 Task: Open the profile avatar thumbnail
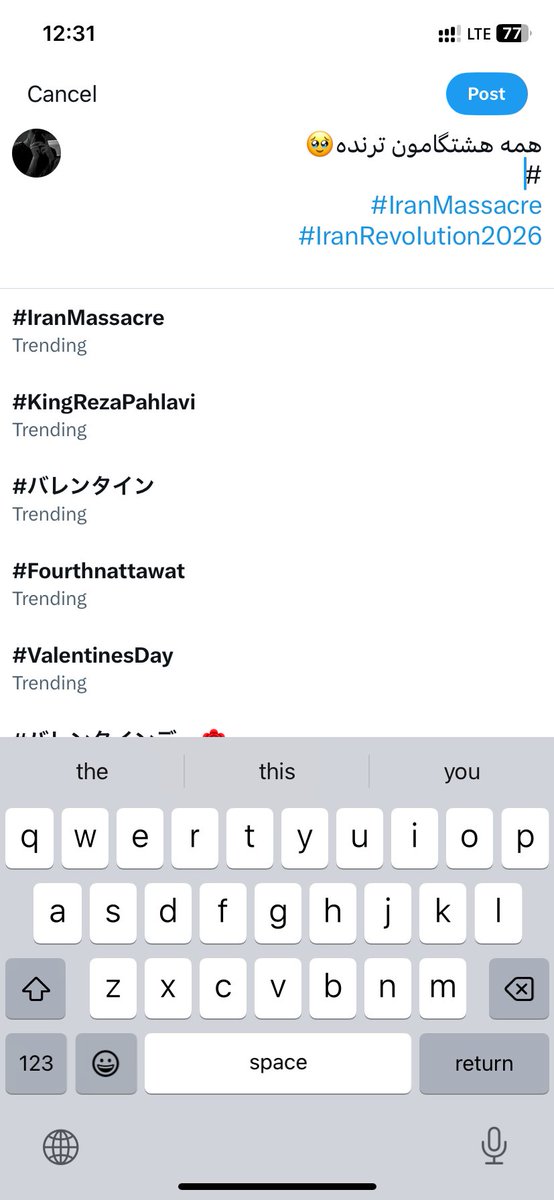pyautogui.click(x=37, y=153)
